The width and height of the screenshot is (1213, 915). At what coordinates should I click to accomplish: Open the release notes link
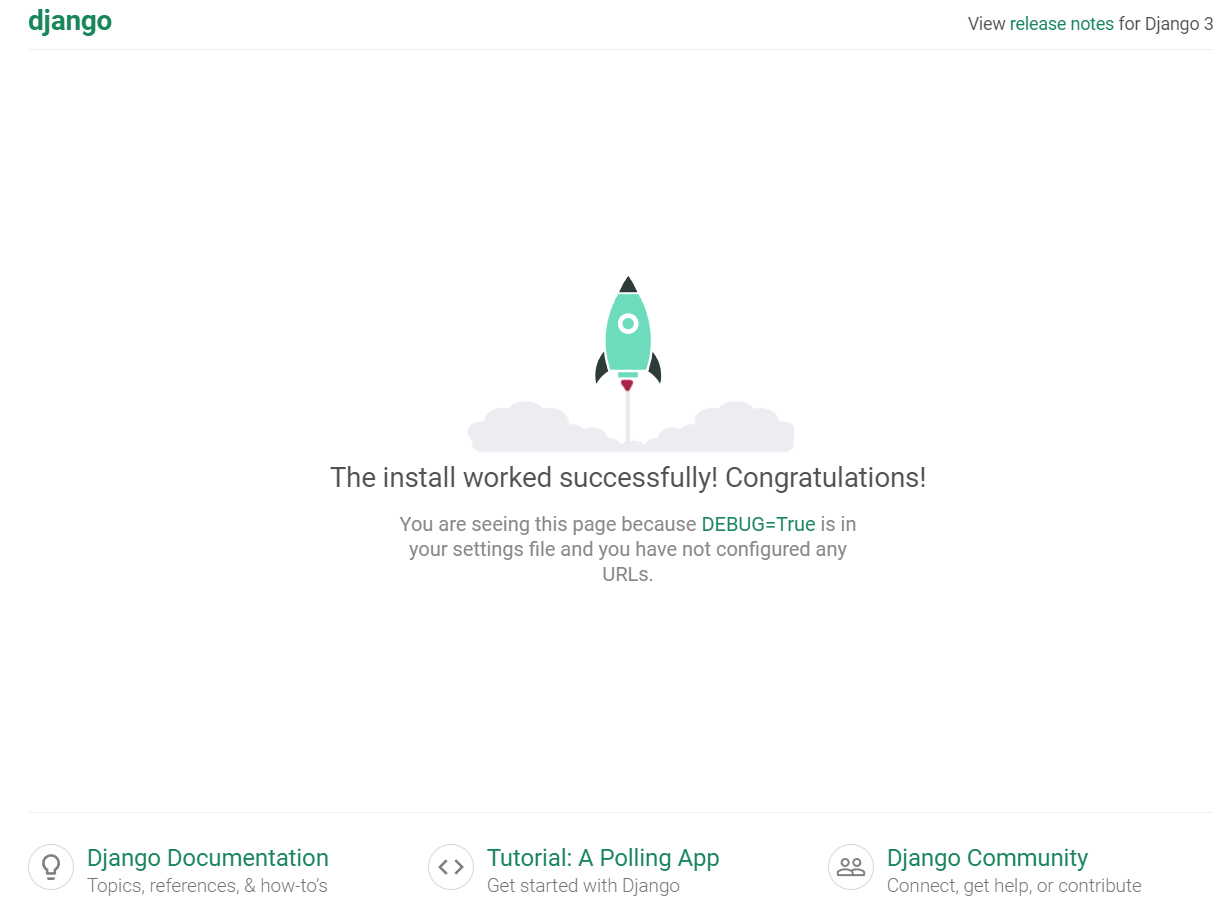[x=1061, y=24]
